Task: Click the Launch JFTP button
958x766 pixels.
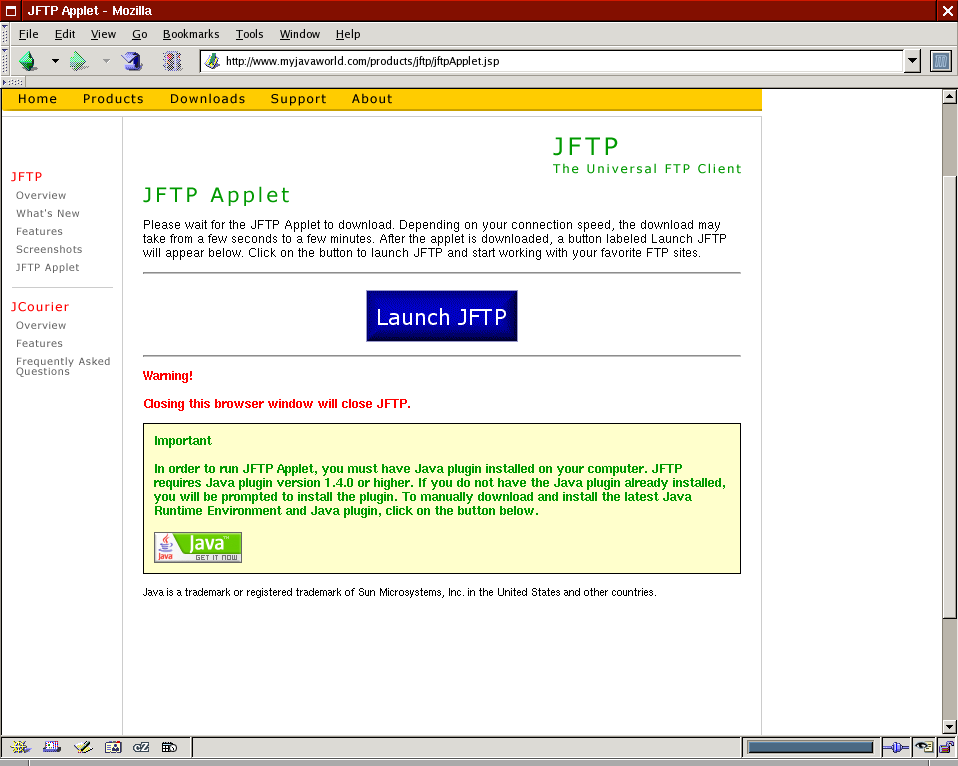Action: [x=442, y=316]
